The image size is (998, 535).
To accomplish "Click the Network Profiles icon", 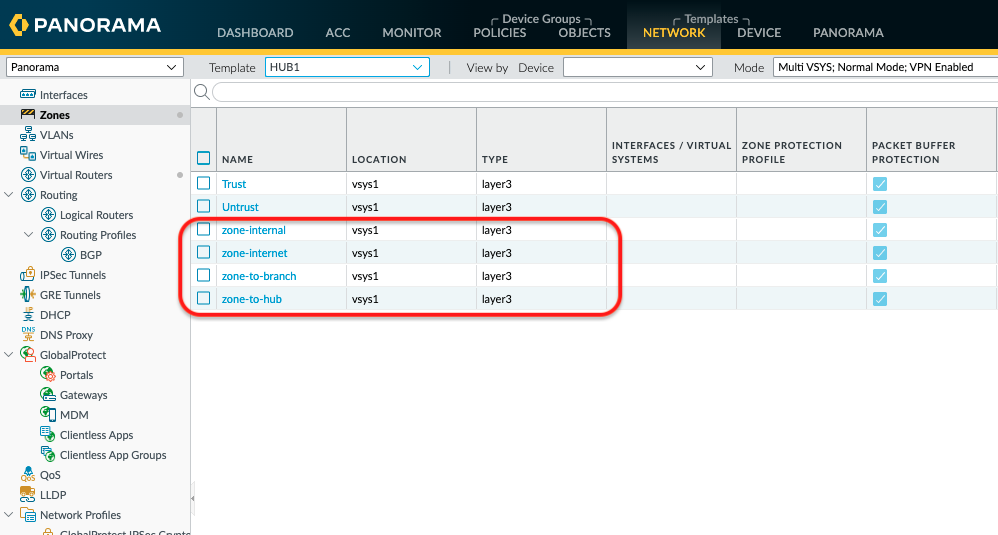I will [28, 514].
